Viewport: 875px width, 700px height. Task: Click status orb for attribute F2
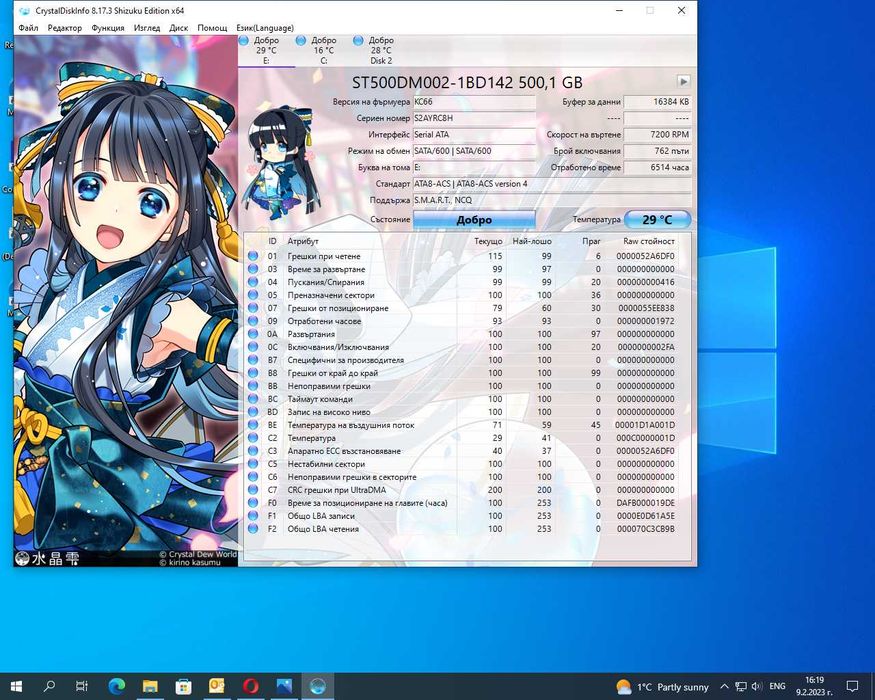253,529
